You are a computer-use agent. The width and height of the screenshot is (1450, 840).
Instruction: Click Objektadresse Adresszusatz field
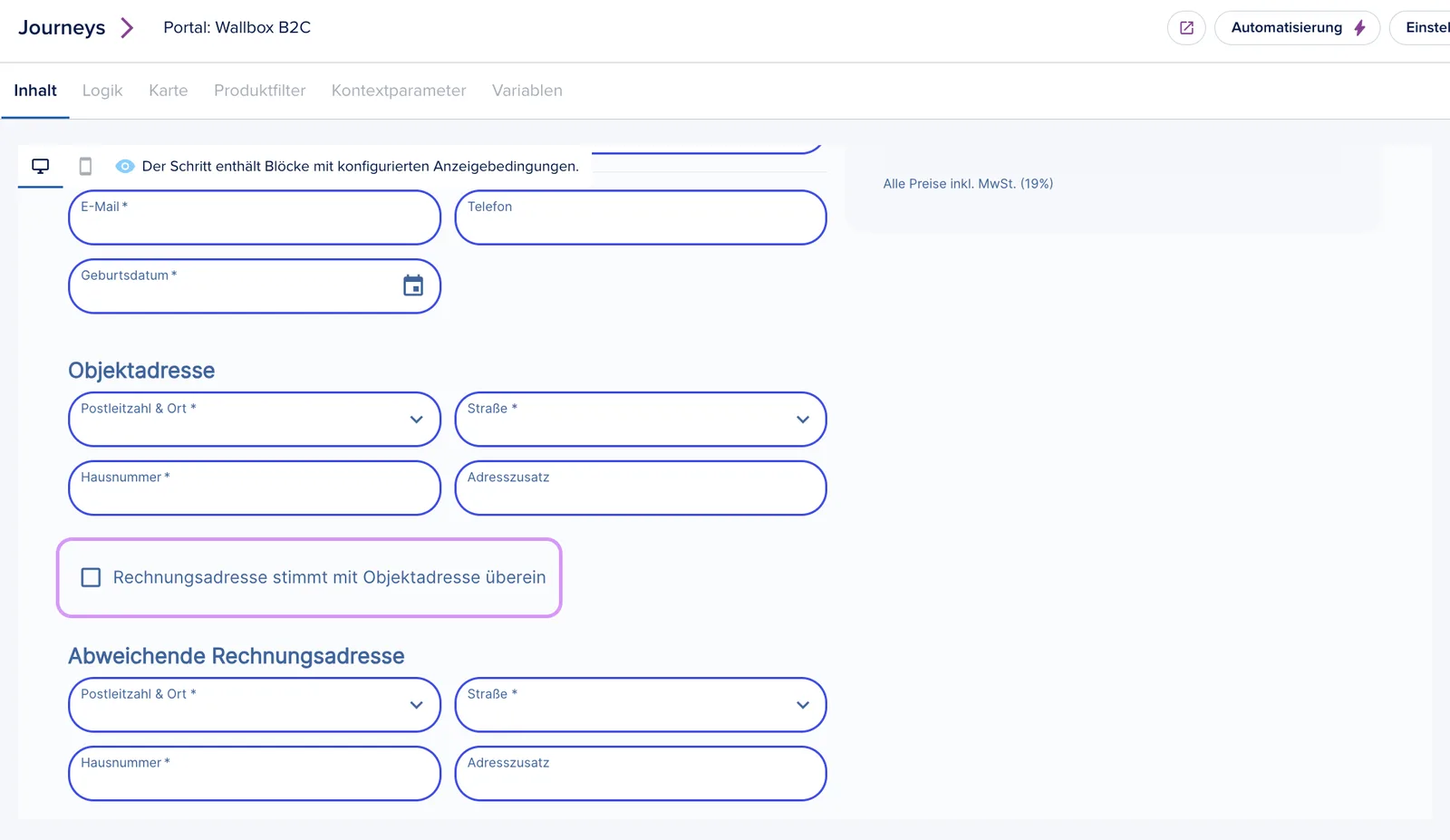pyautogui.click(x=641, y=488)
